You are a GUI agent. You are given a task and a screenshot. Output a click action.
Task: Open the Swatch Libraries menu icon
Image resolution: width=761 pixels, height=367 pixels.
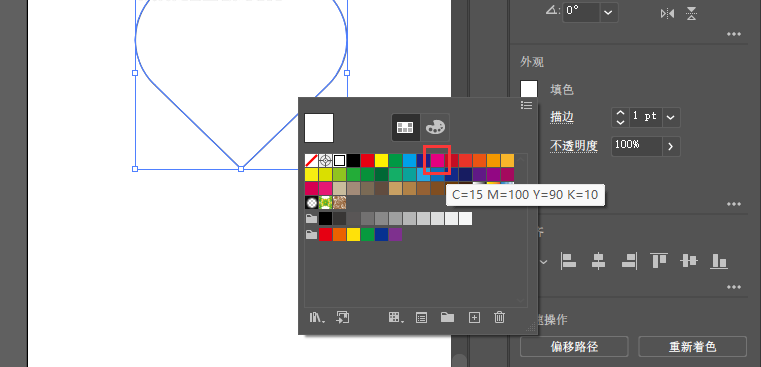pyautogui.click(x=316, y=317)
